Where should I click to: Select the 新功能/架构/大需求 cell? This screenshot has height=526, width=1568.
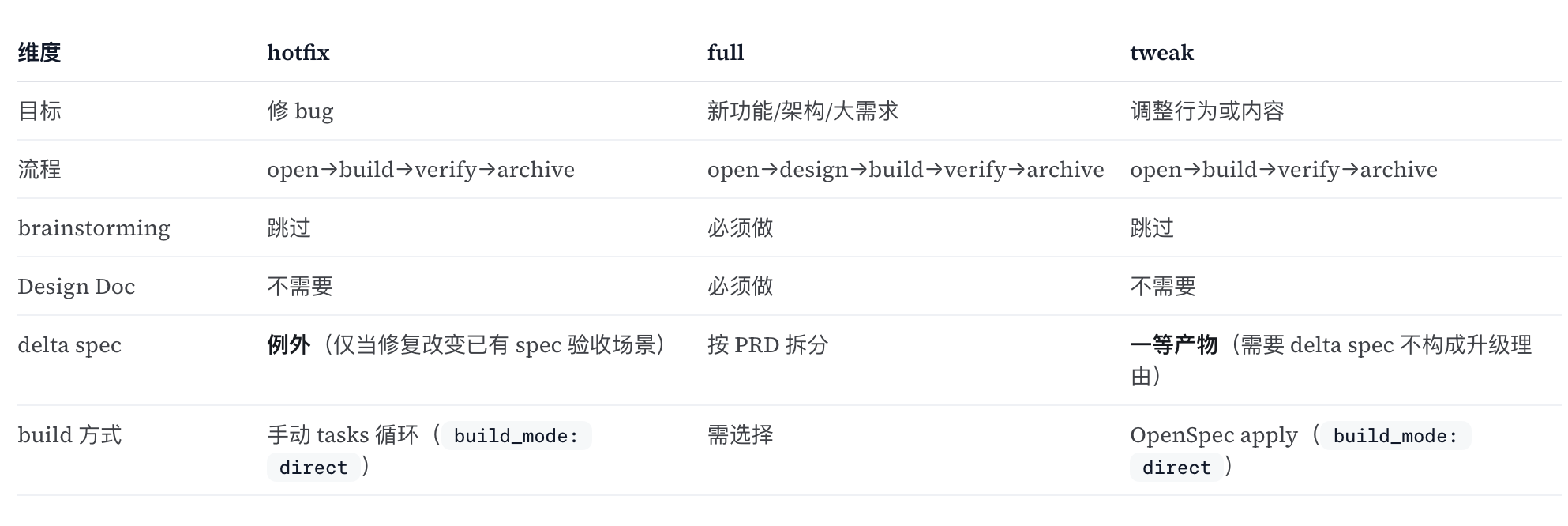point(803,111)
